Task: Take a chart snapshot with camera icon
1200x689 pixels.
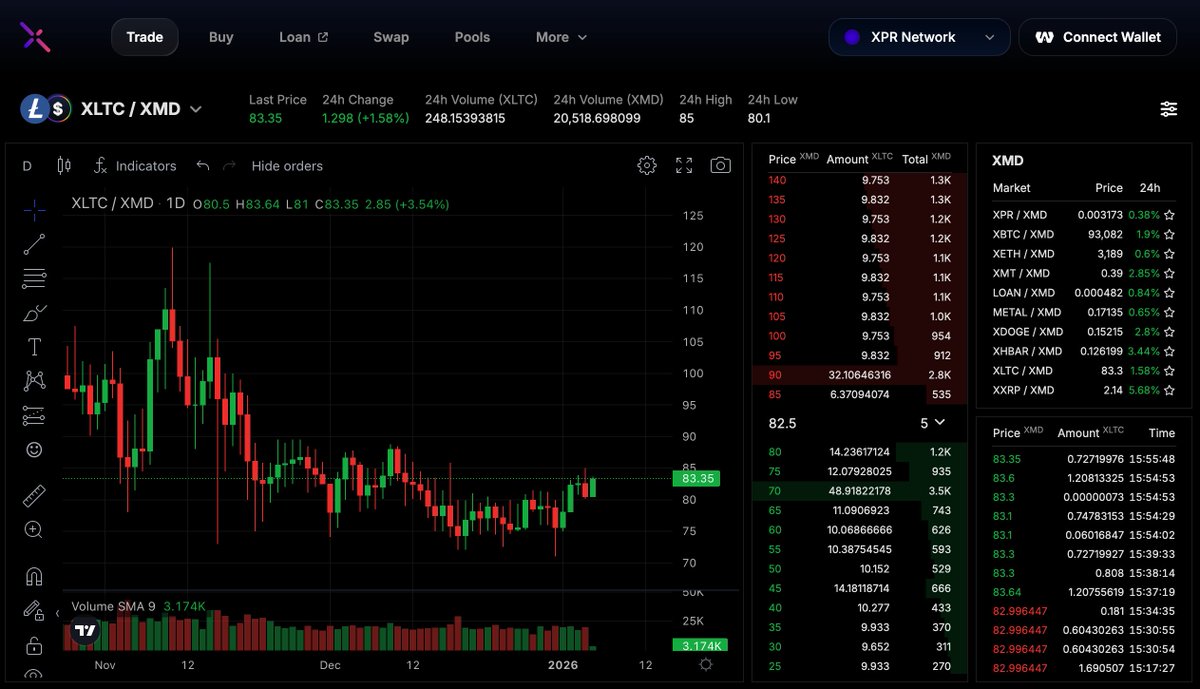Action: (x=720, y=166)
